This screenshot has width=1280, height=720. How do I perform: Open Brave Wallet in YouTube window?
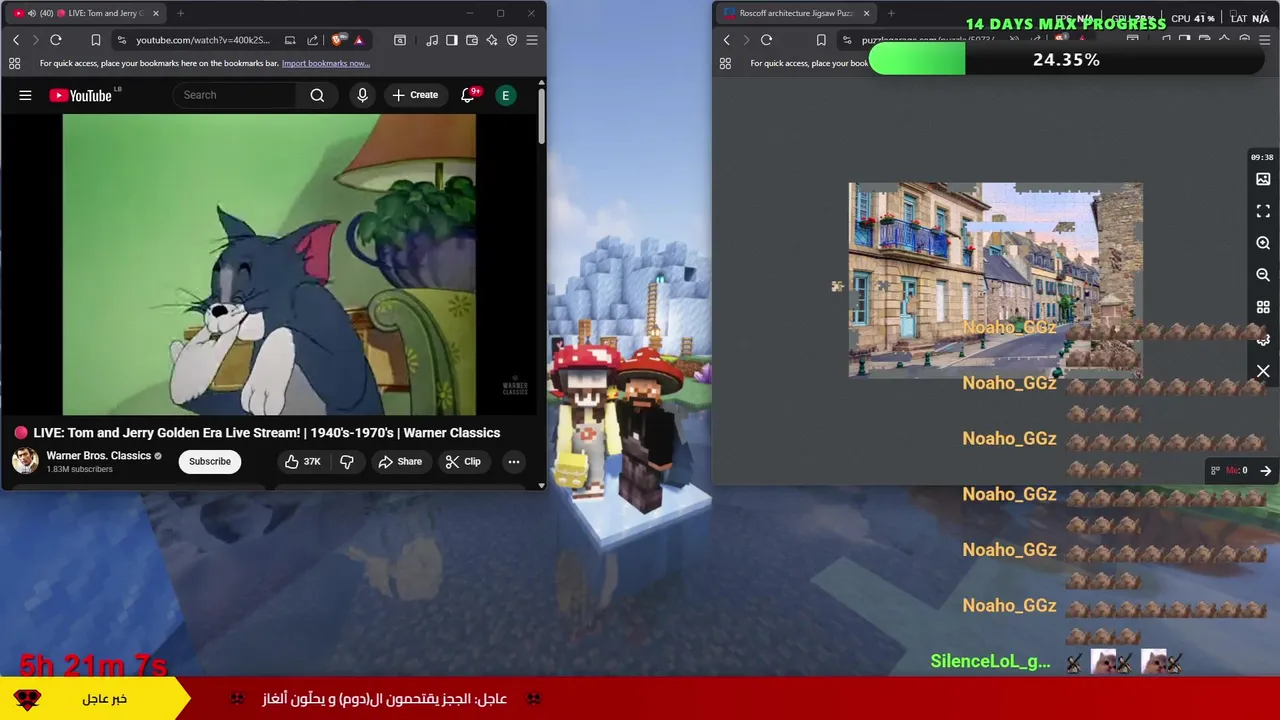point(472,40)
